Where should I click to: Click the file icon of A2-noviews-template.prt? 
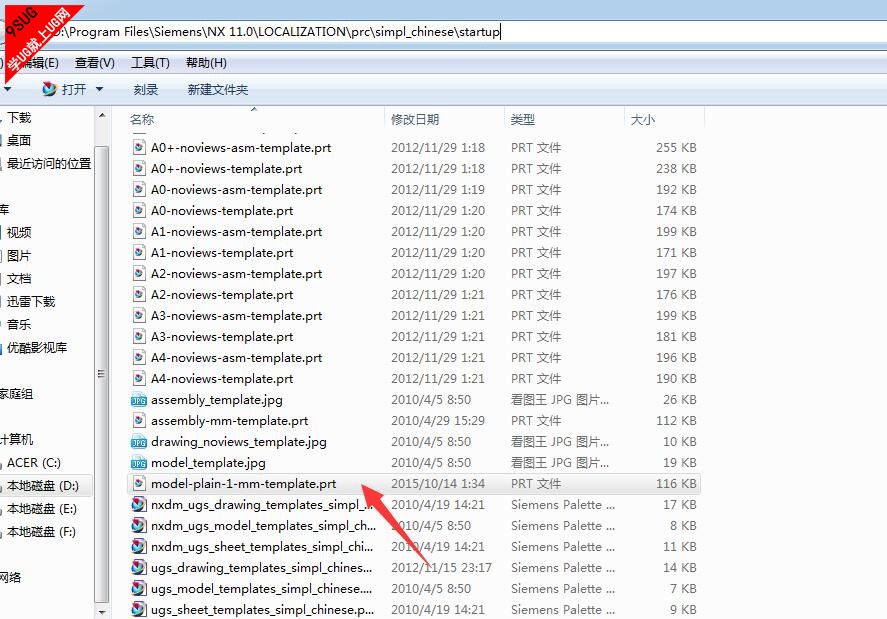tap(139, 294)
